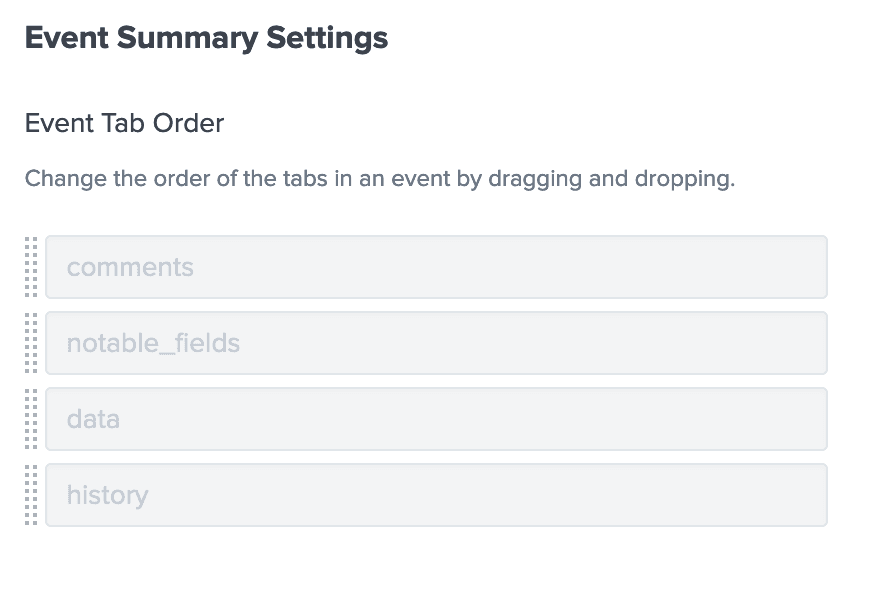Click the Event Tab Order subheading
Image resolution: width=896 pixels, height=610 pixels.
(x=125, y=123)
